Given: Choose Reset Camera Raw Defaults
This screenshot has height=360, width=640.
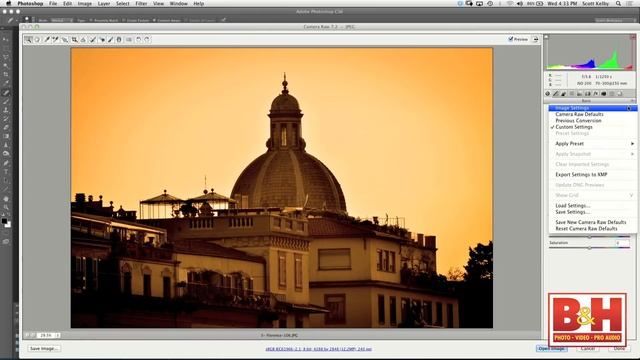Looking at the screenshot, I should coord(593,229).
